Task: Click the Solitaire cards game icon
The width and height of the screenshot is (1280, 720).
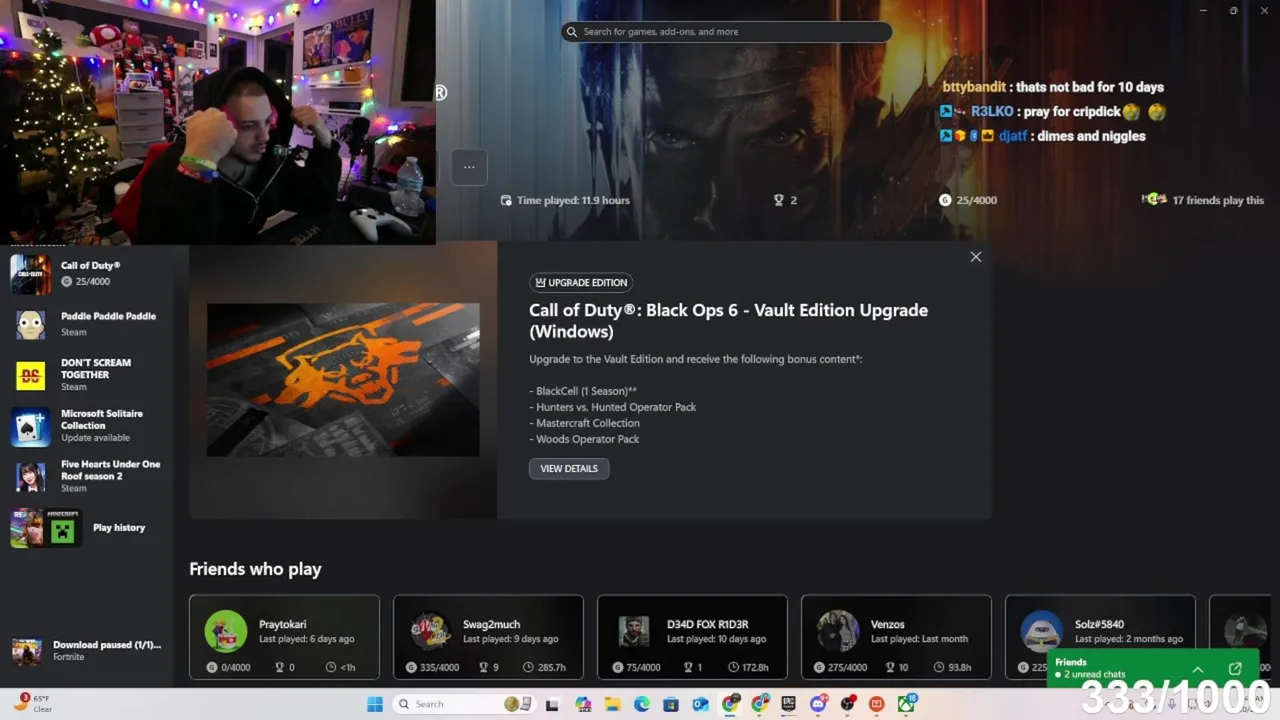Action: (x=30, y=426)
